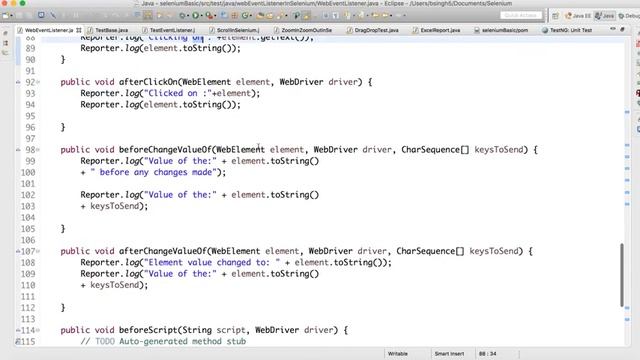Click the "Clicked on :" string on line 93
This screenshot has width=640, height=360.
(178, 93)
